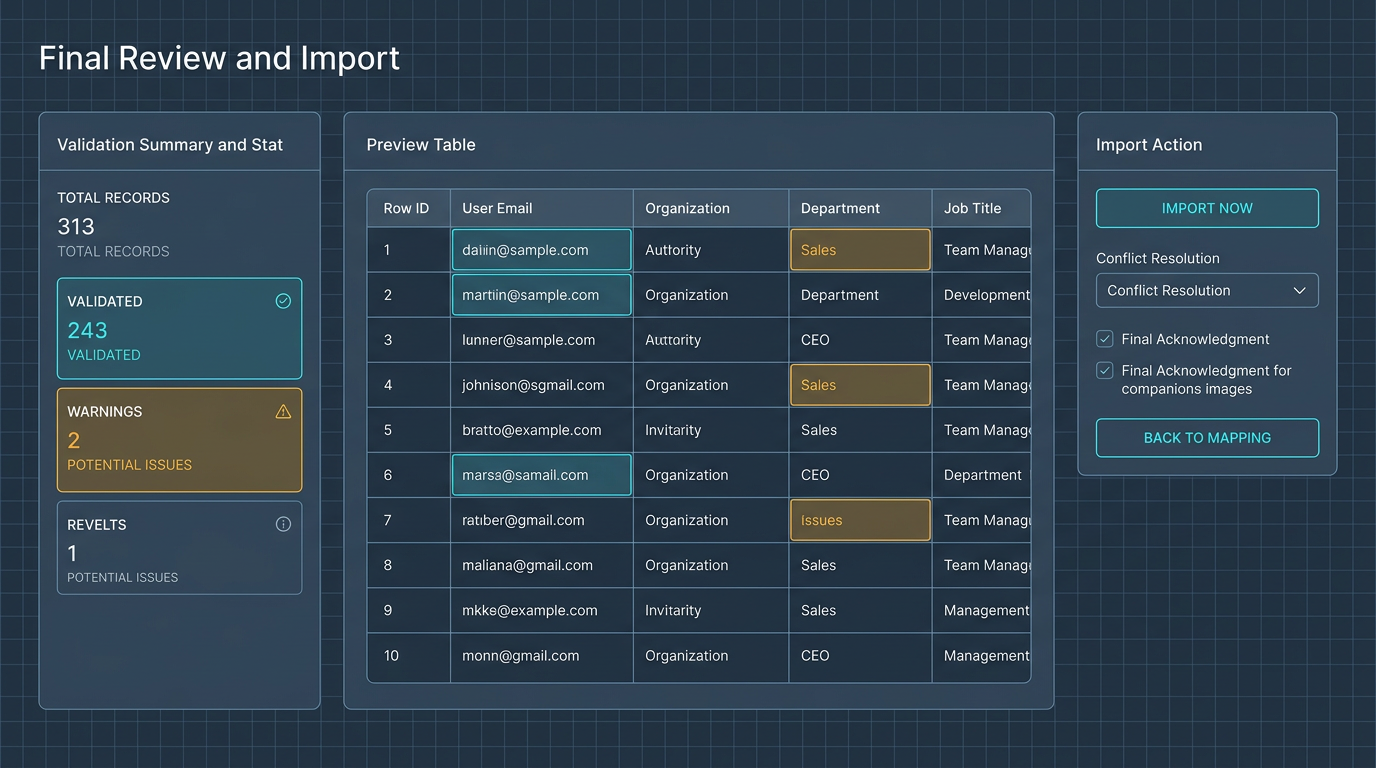Click the Validated check circle icon
The width and height of the screenshot is (1376, 768).
tap(283, 300)
